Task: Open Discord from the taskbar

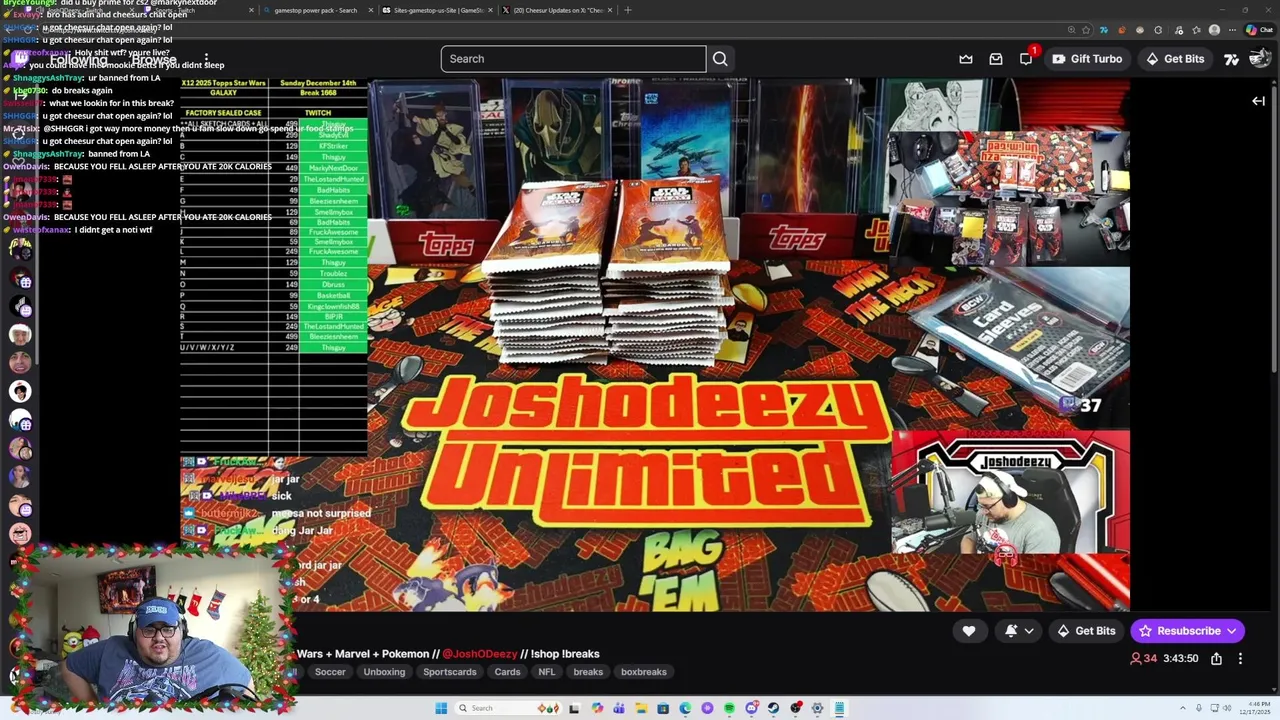Action: (752, 708)
